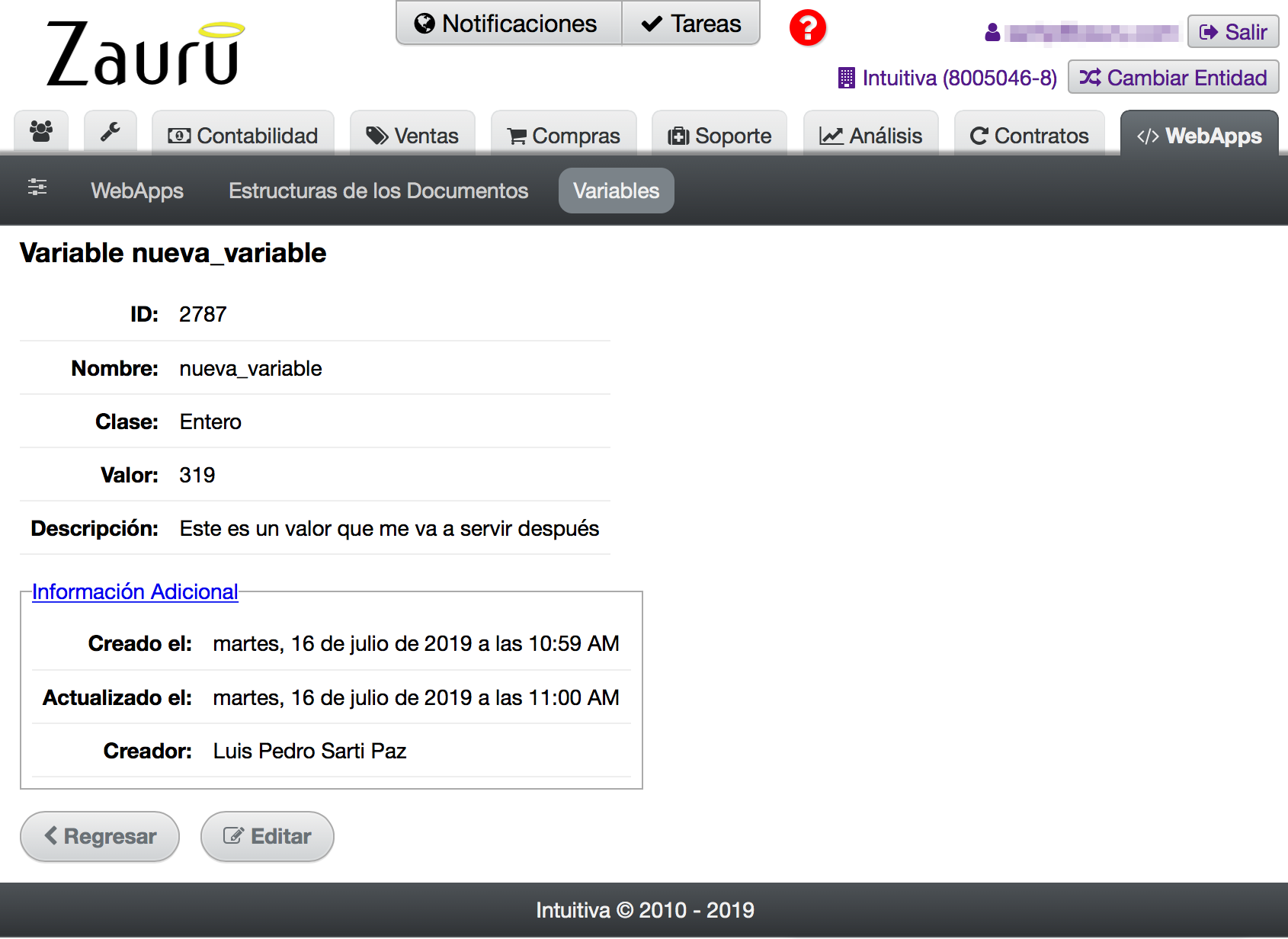Click the heading Variable nueva_variable
1288x939 pixels.
click(173, 253)
